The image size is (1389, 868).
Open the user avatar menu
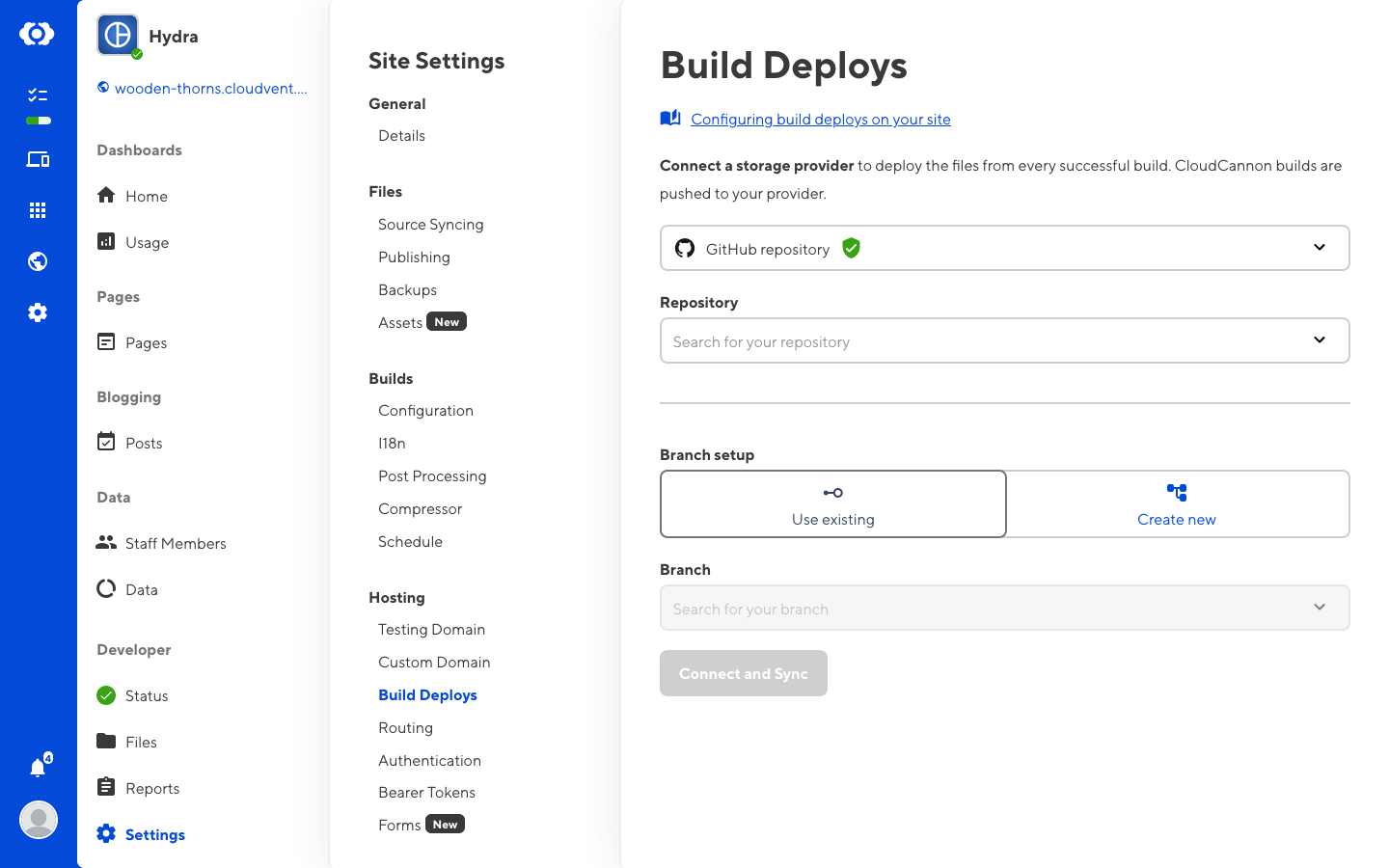point(39,820)
